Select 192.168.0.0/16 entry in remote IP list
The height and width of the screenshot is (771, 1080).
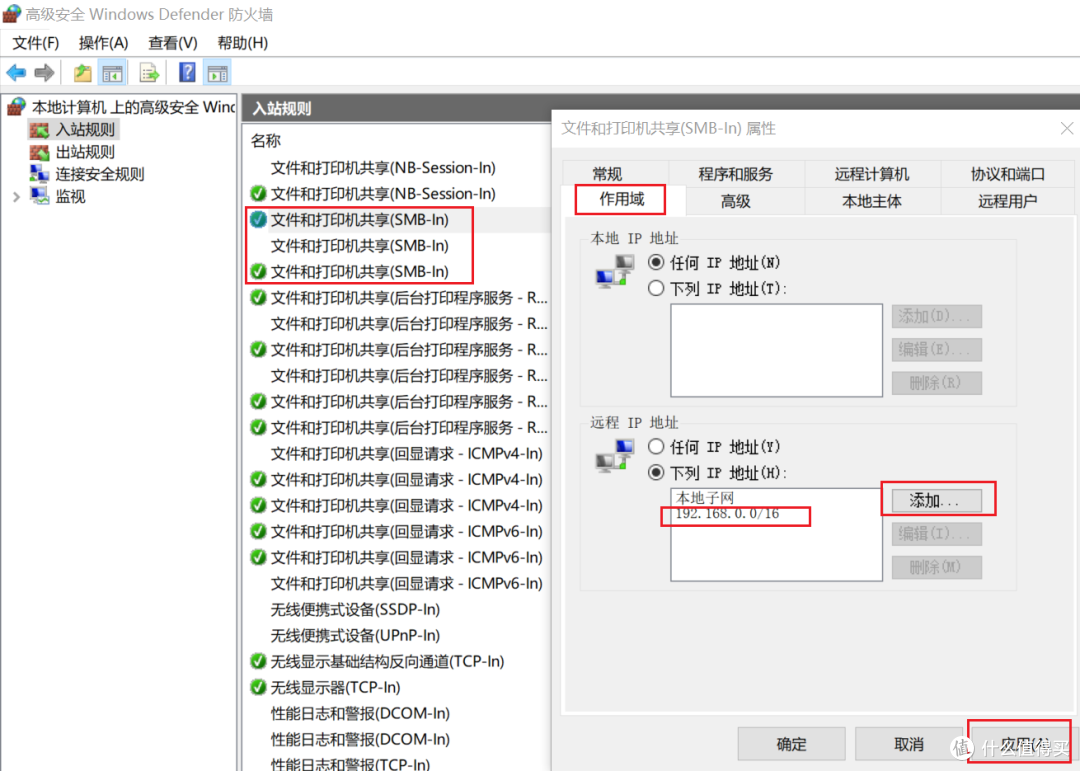tap(727, 513)
